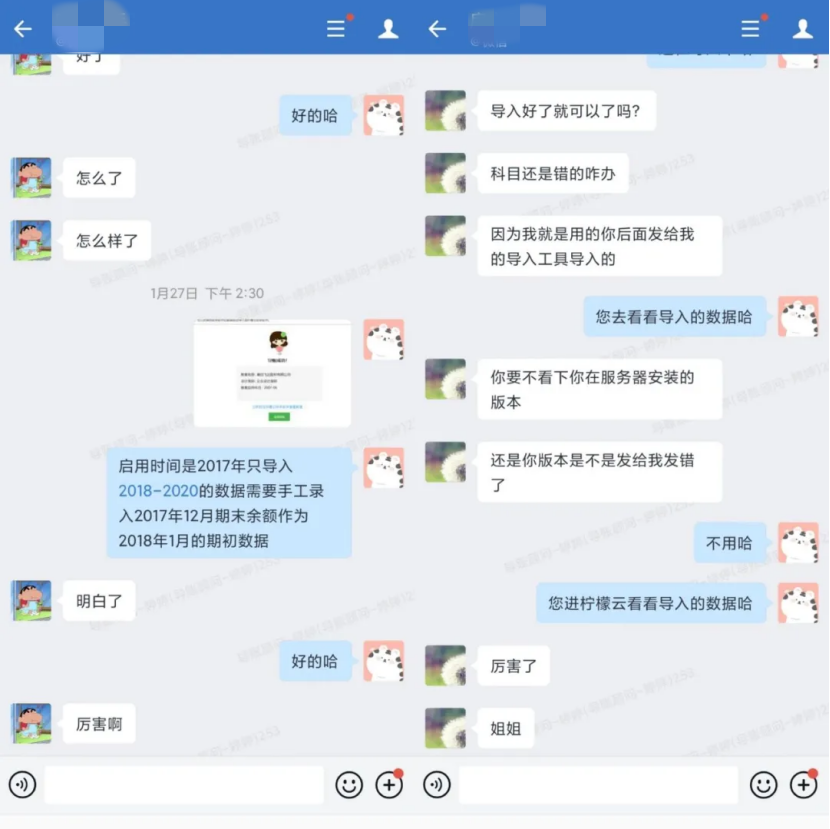Viewport: 830px width, 829px height.
Task: Tap right chat's voice input icon
Action: pos(437,784)
